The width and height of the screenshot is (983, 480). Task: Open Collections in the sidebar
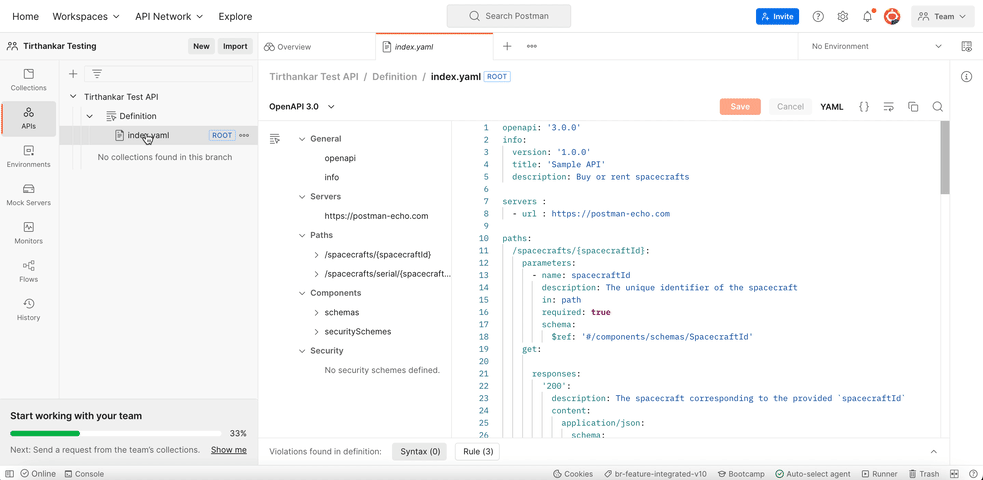tap(28, 80)
